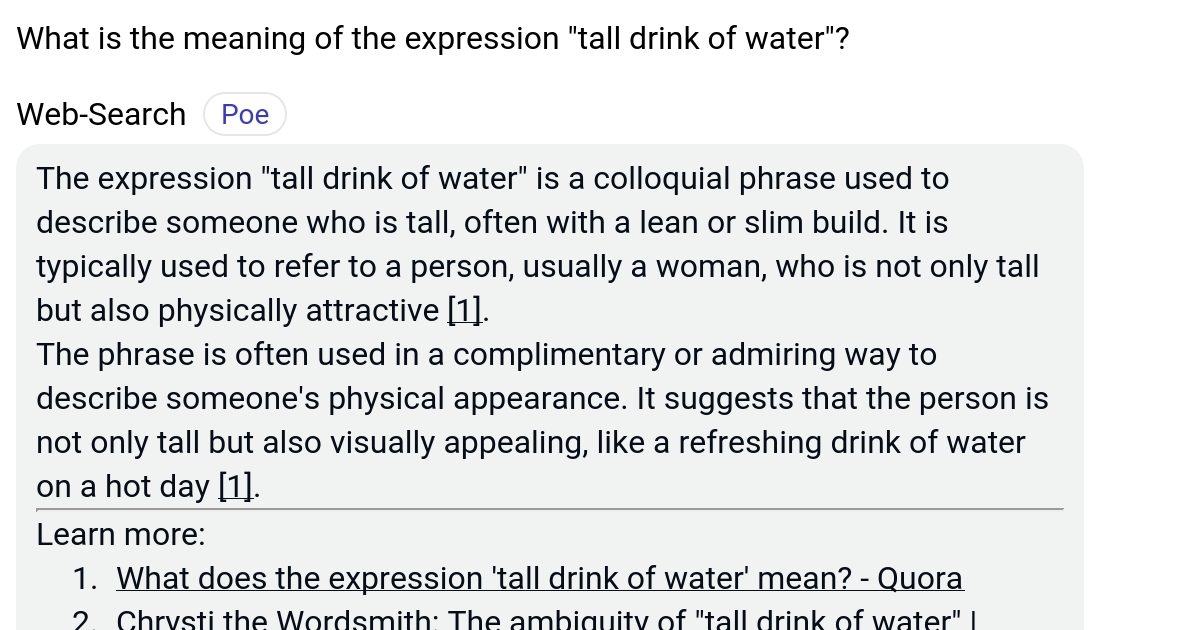Image resolution: width=1200 pixels, height=630 pixels.
Task: Click the divider line above Learn more
Action: [550, 508]
